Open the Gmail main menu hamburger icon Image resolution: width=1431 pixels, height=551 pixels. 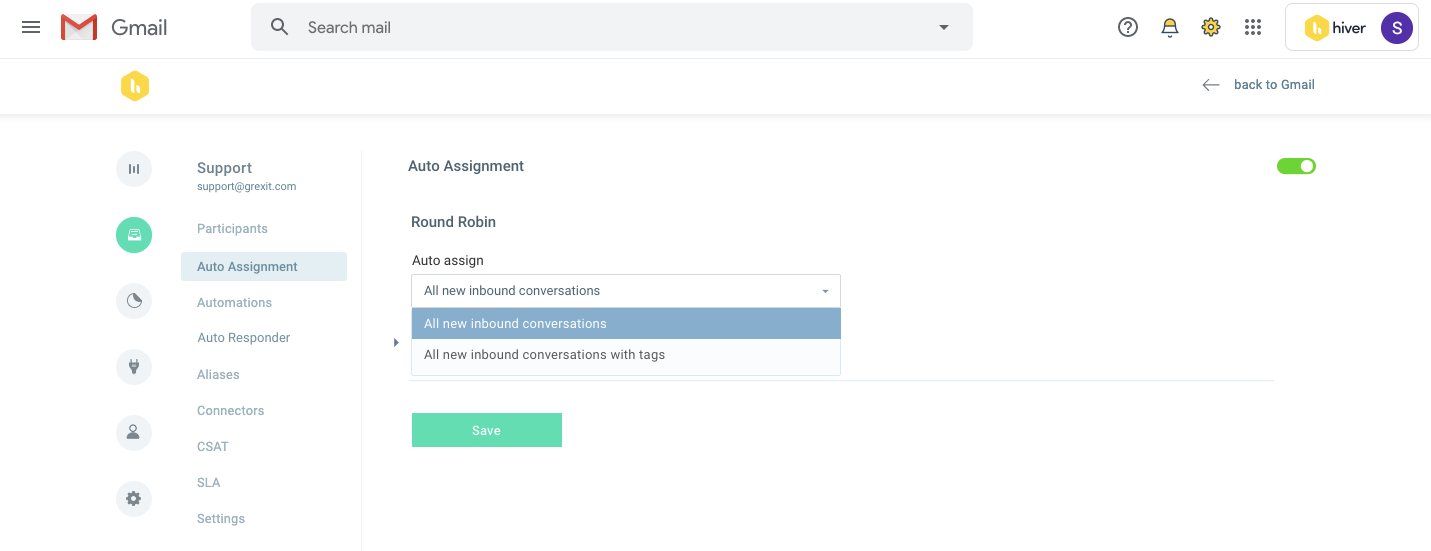click(31, 27)
